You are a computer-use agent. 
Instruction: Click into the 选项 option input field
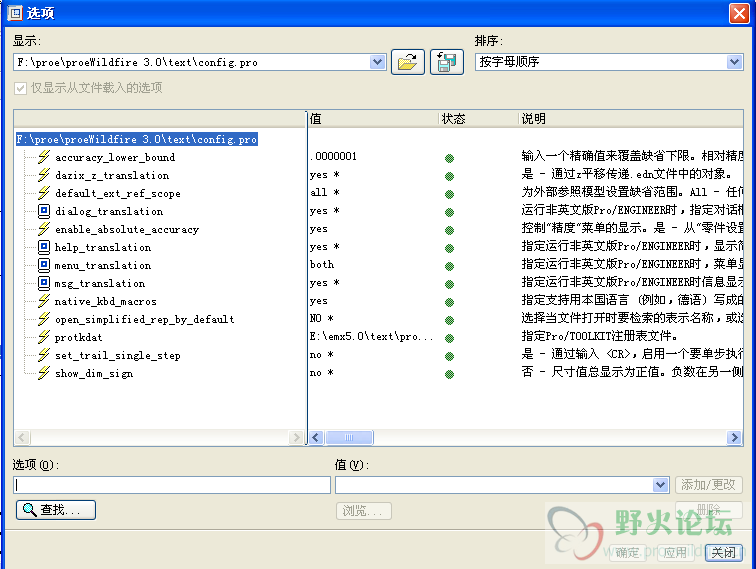tap(172, 485)
